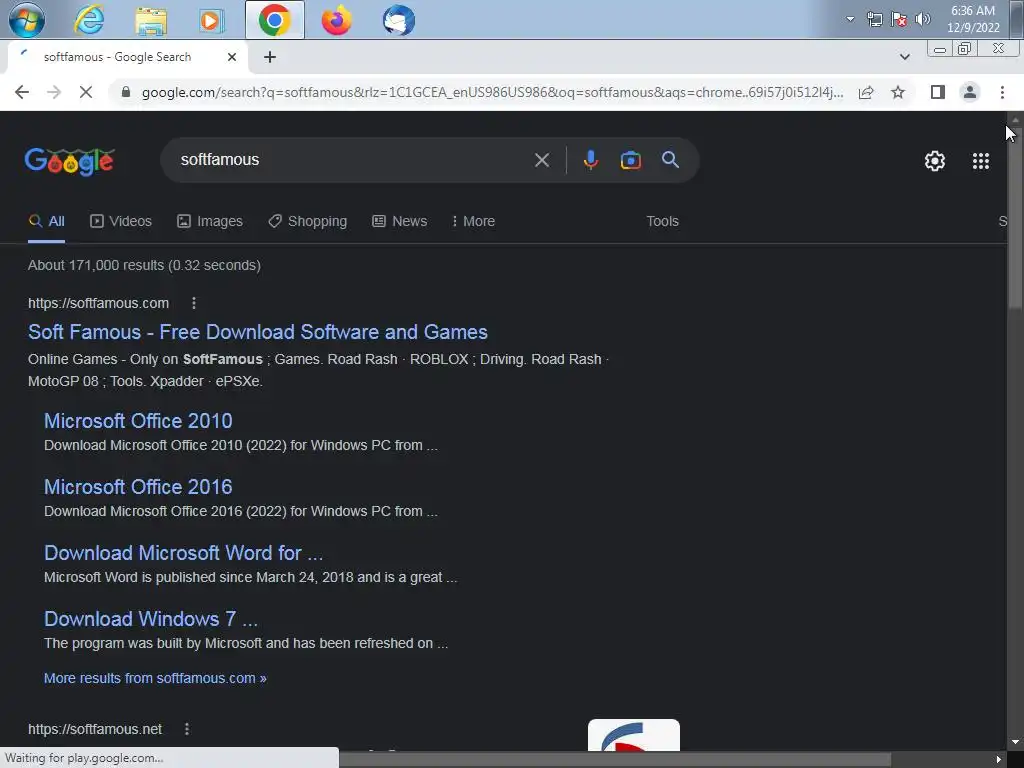Viewport: 1024px width, 768px height.
Task: Select the All results tab
Action: 46,221
